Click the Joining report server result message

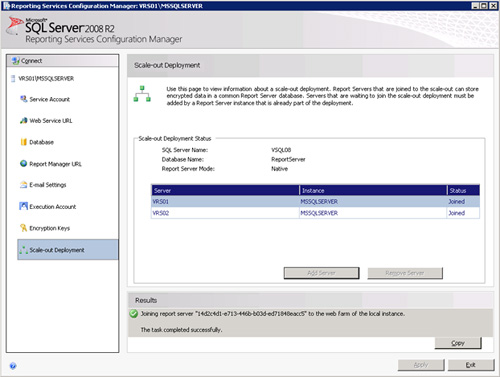[273, 314]
